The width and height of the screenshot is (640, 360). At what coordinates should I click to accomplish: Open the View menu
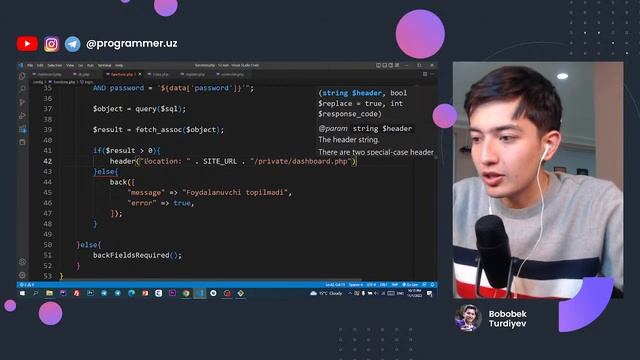[x=70, y=65]
